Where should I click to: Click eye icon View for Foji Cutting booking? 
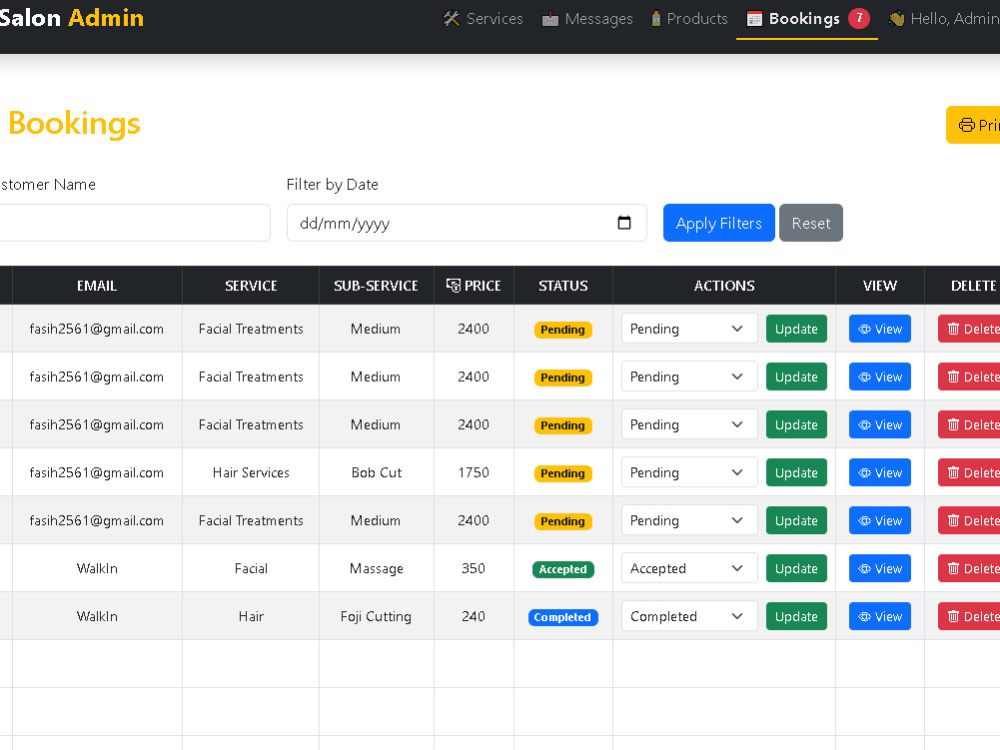point(865,616)
